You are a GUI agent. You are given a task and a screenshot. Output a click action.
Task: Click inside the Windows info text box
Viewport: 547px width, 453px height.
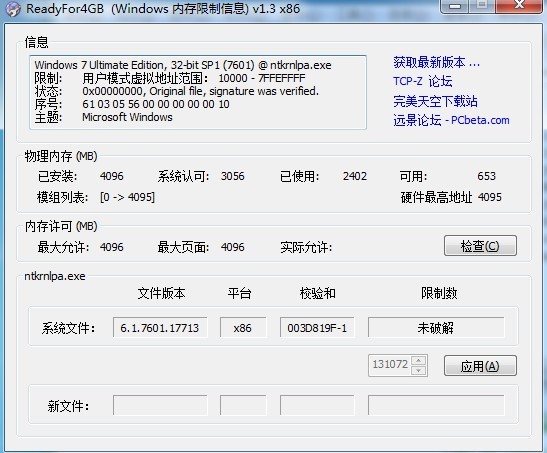[x=198, y=92]
